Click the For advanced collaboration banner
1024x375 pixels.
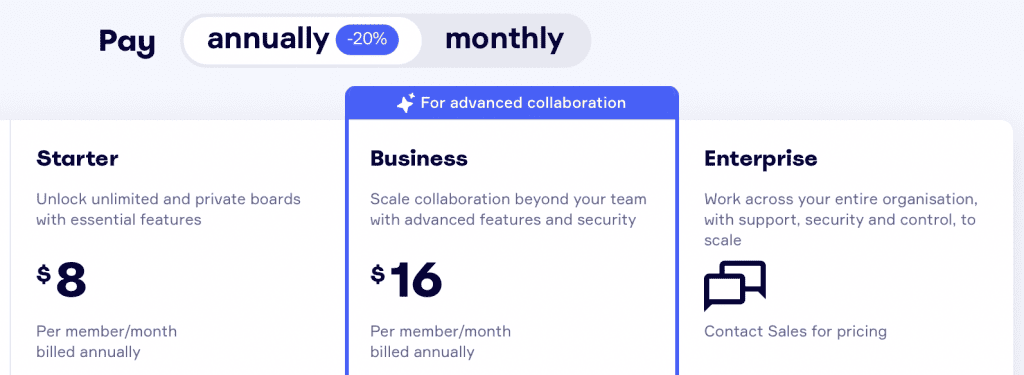(512, 103)
